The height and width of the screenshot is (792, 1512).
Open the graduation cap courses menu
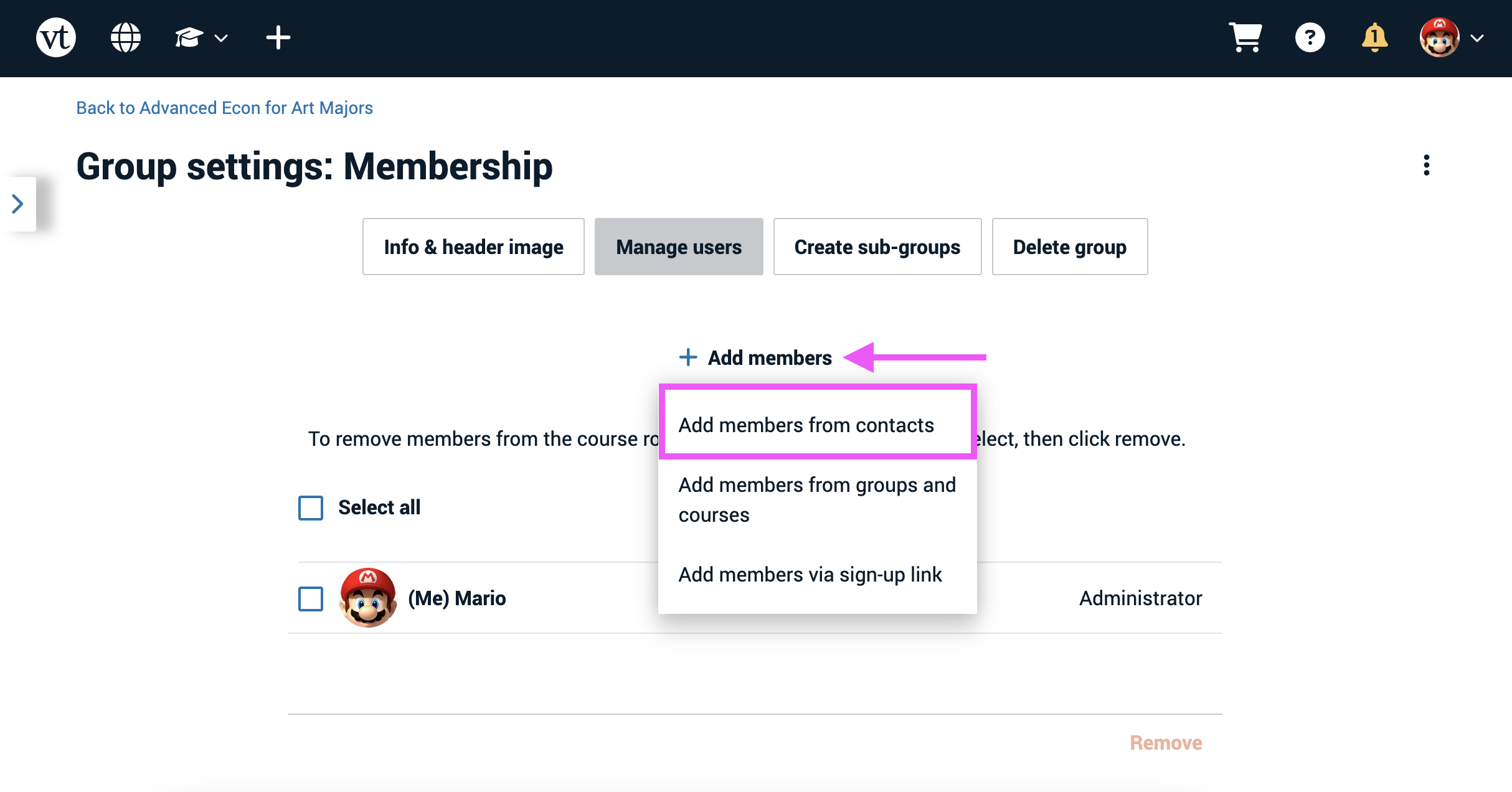(x=201, y=38)
